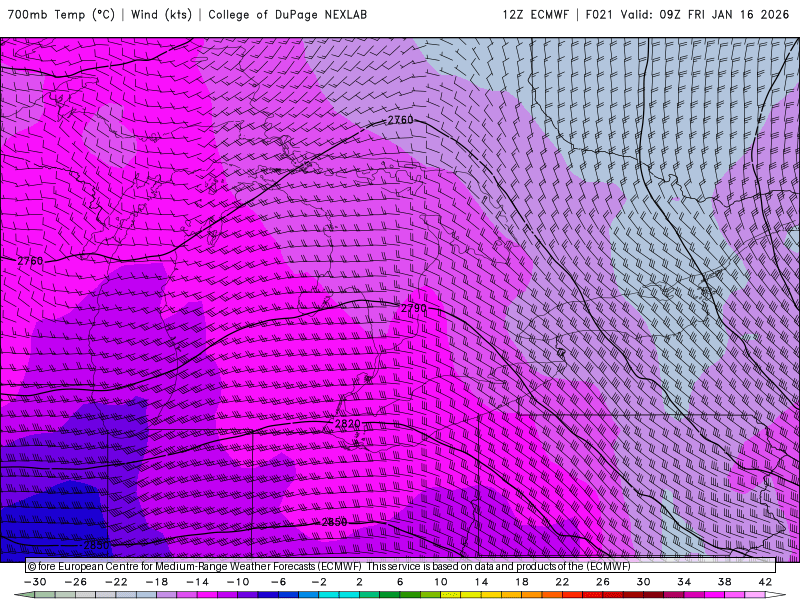
Task: Click the yellow dotted swatch below 10
Action: click(x=451, y=595)
